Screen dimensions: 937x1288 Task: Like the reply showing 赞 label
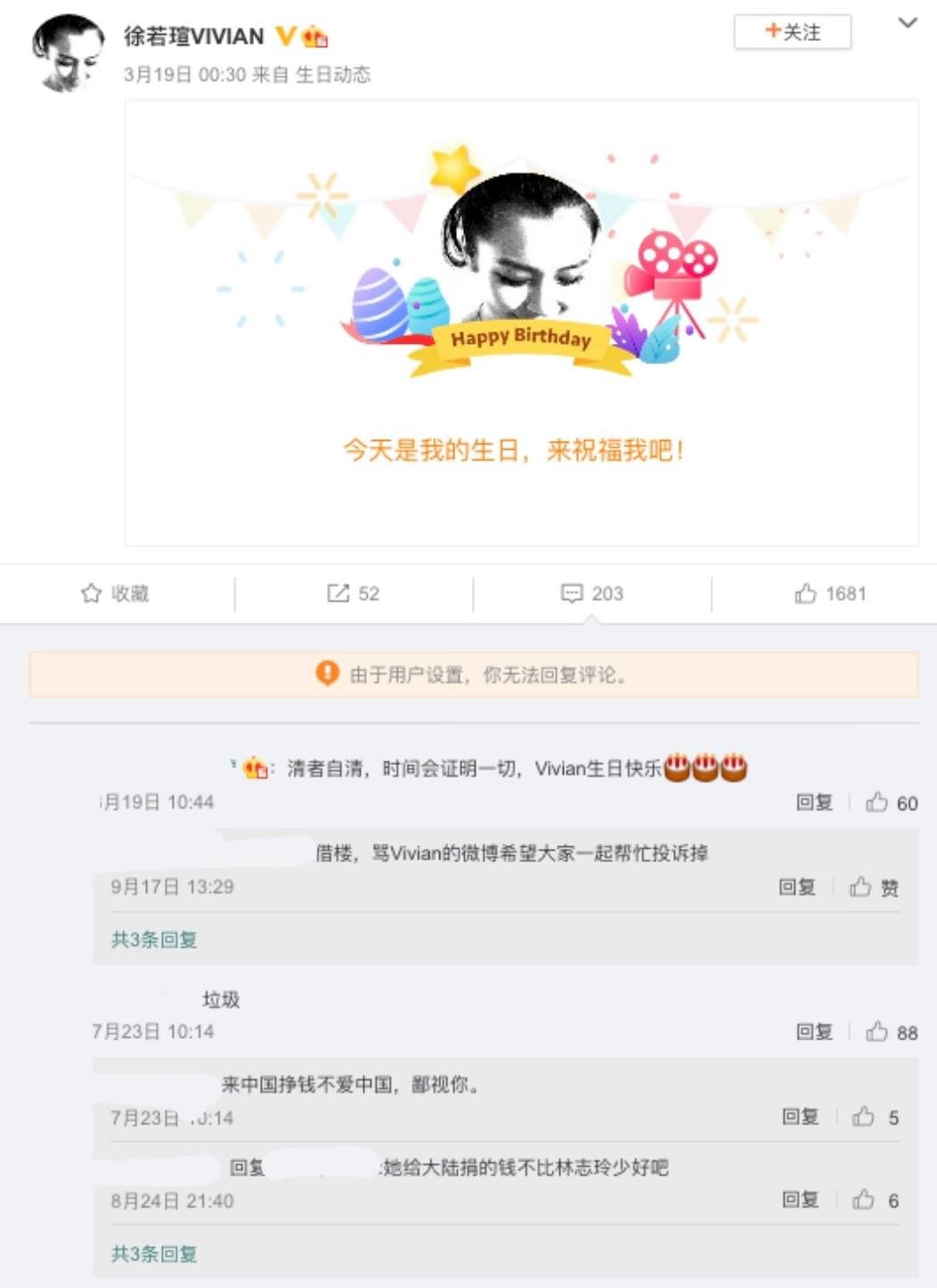pyautogui.click(x=874, y=886)
